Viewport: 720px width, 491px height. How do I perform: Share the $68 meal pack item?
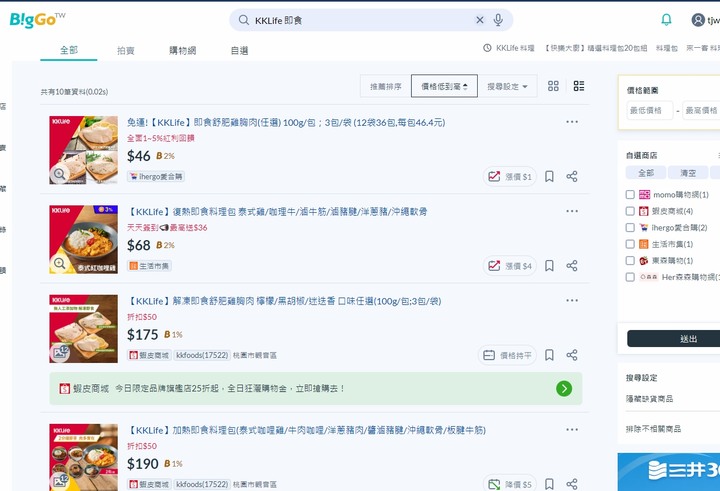(x=572, y=265)
